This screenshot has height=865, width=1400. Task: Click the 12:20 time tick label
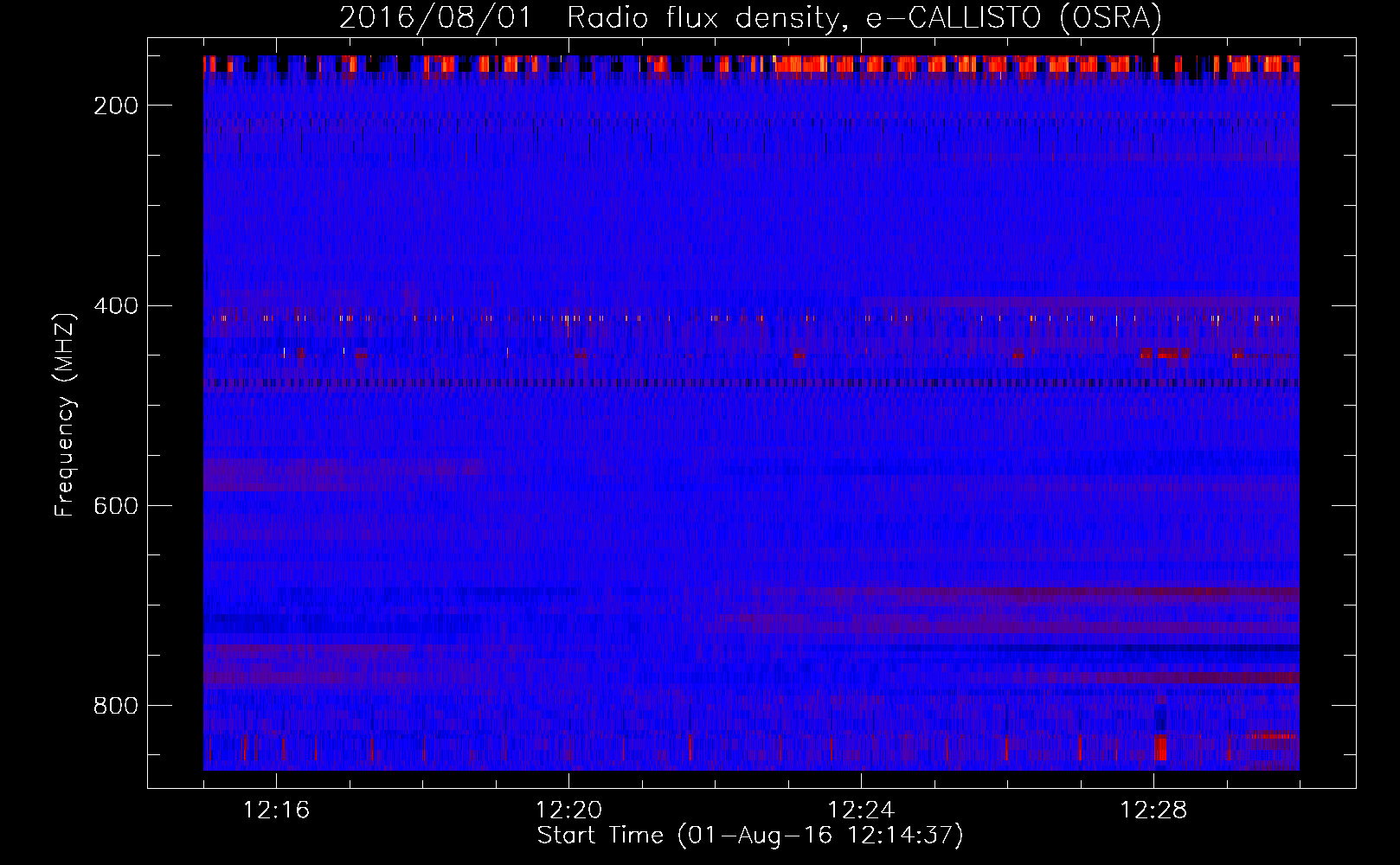point(568,811)
